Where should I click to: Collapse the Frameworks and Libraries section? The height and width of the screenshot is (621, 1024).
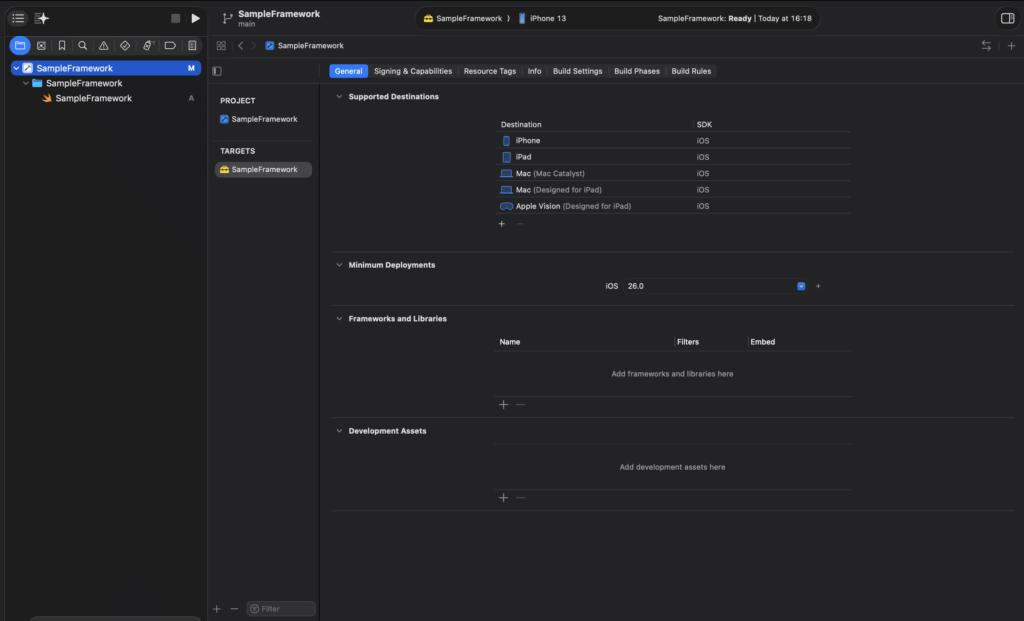coord(338,319)
